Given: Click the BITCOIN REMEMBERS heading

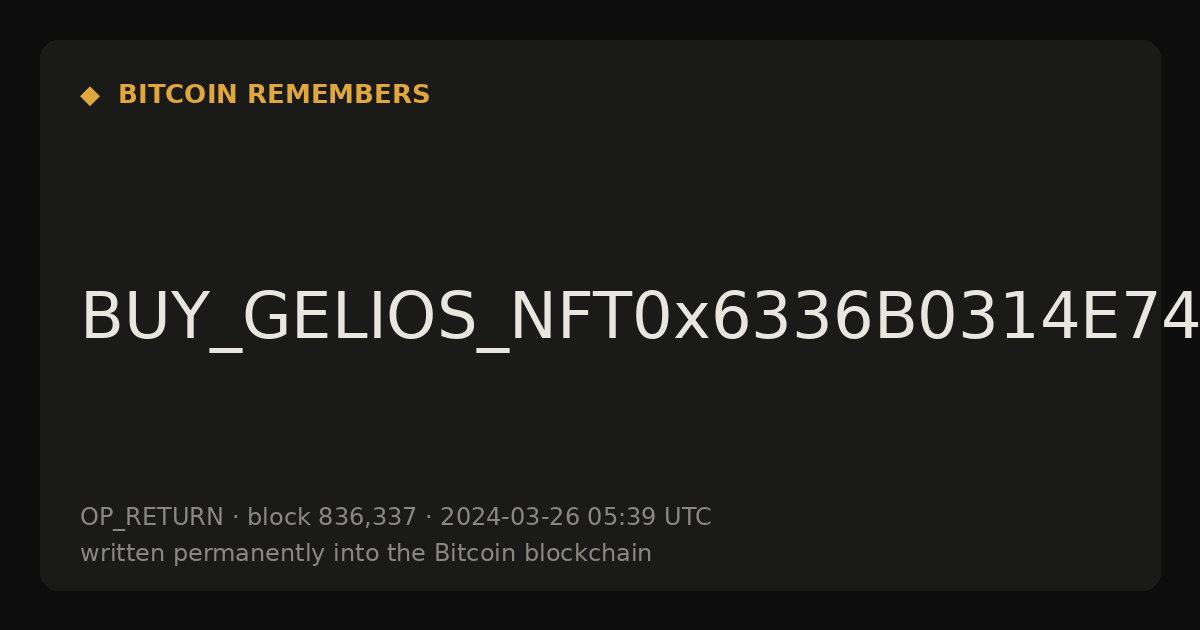Looking at the screenshot, I should [274, 95].
